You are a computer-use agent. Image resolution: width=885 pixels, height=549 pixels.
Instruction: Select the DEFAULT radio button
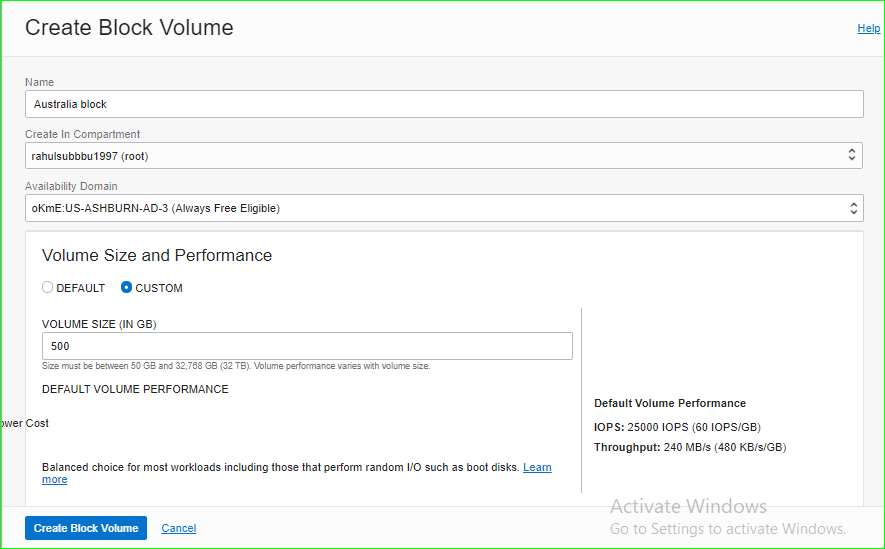click(48, 288)
